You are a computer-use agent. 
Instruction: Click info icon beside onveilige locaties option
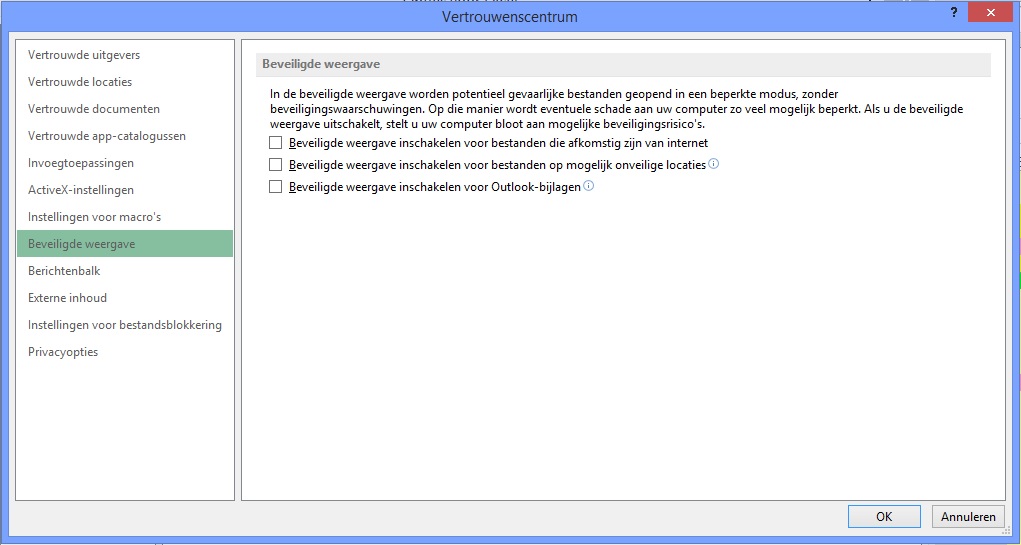tap(713, 164)
